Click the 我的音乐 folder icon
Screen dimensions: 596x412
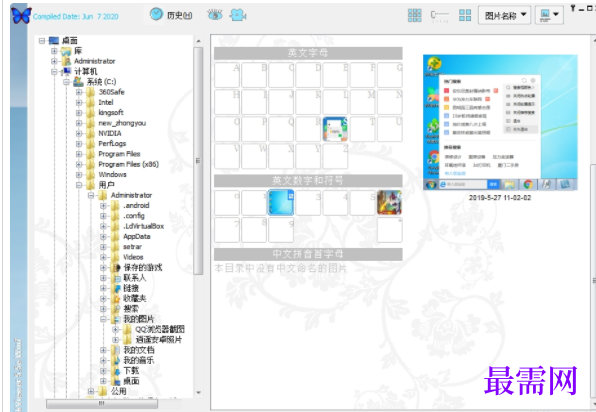coord(116,360)
